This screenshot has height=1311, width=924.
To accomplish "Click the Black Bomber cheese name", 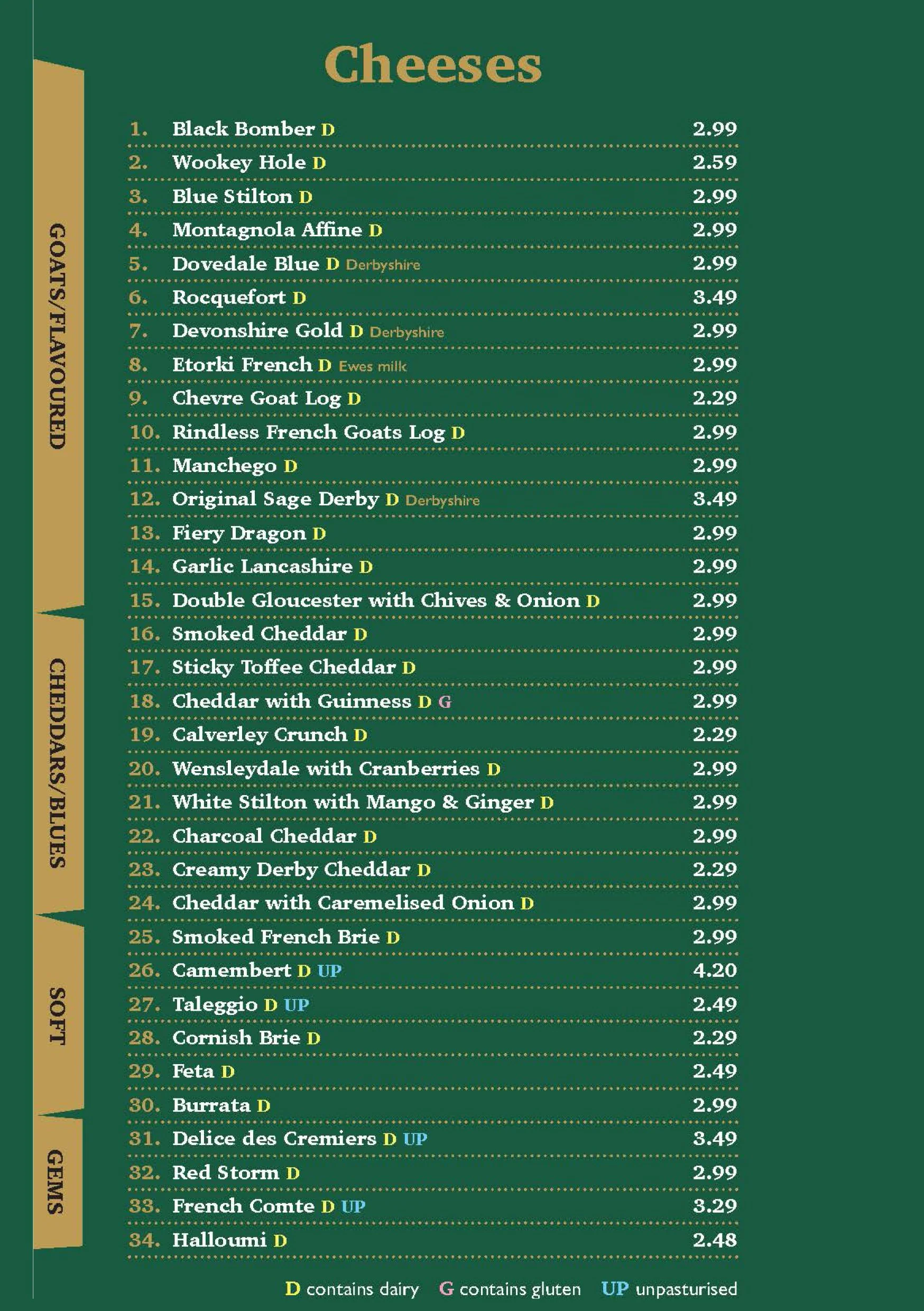I will coord(243,129).
